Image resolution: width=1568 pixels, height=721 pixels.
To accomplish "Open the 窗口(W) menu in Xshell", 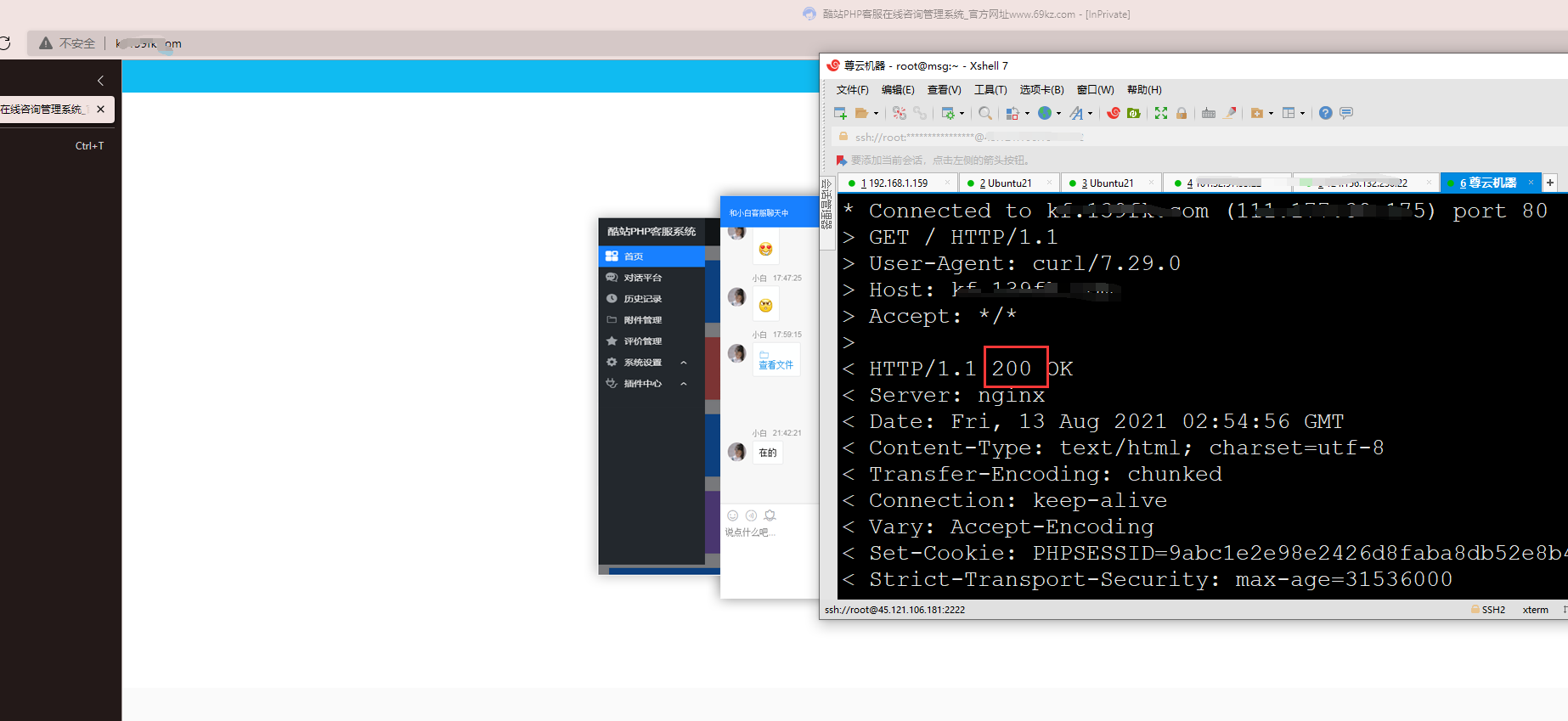I will pos(1096,90).
